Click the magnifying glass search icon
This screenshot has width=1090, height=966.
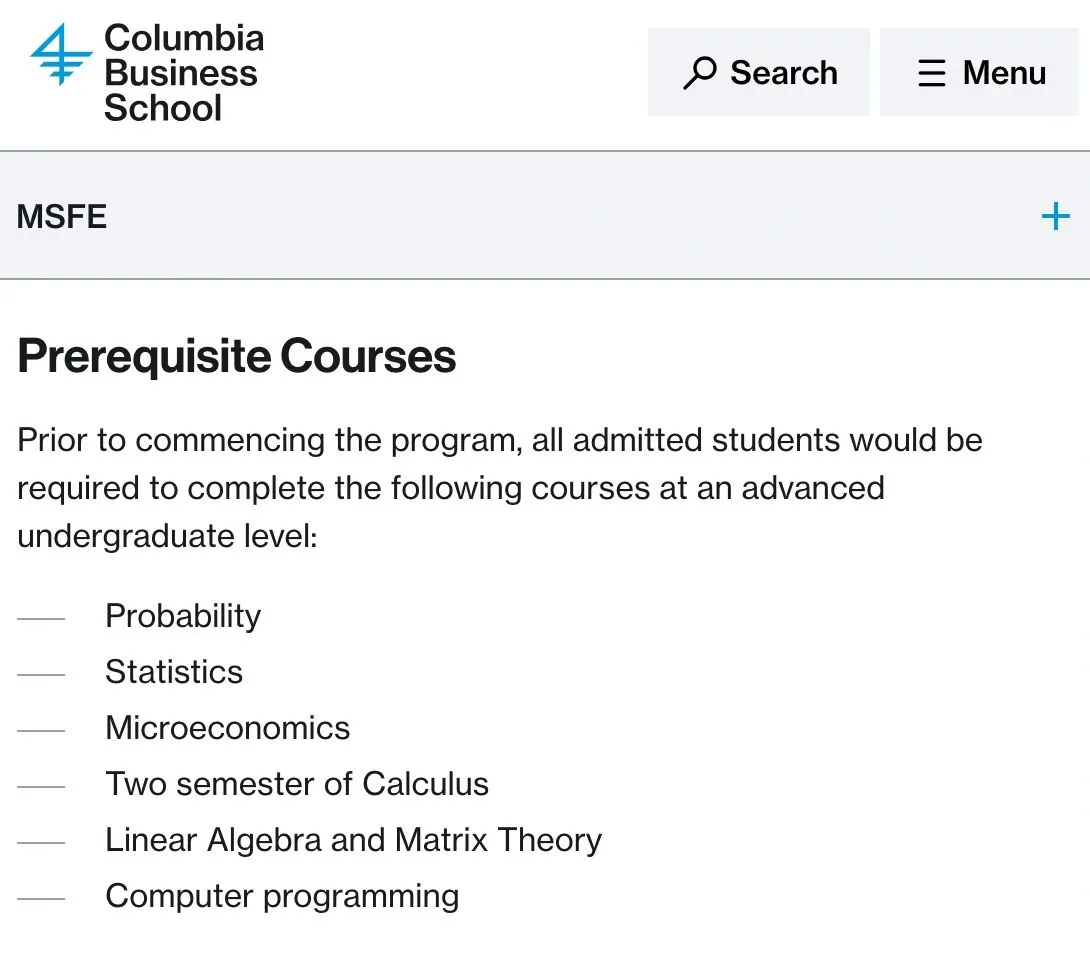pos(699,73)
